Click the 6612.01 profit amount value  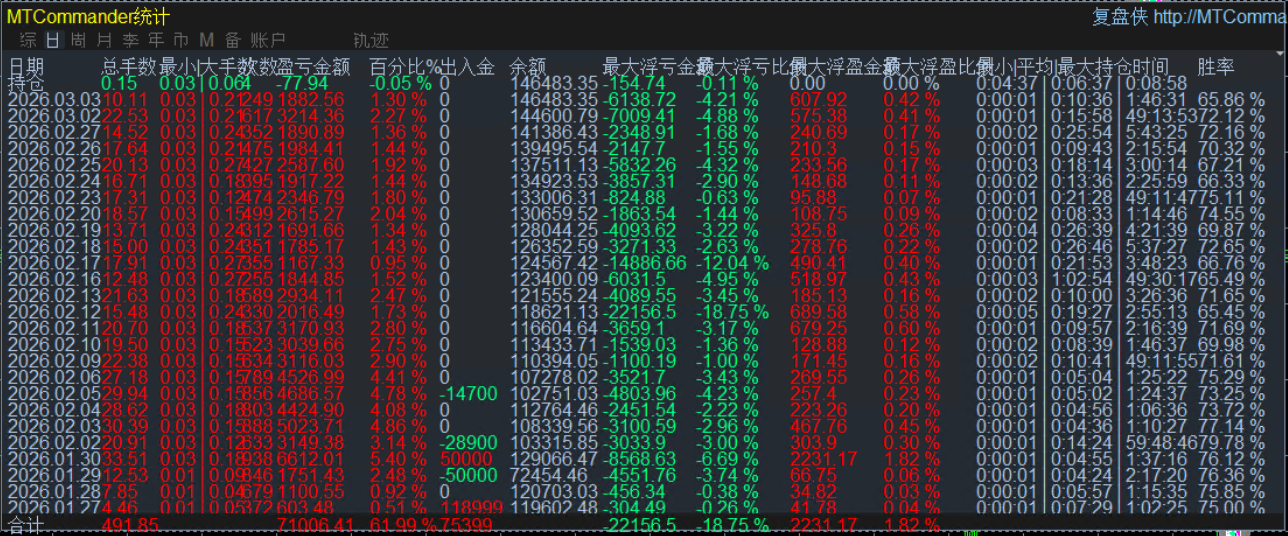click(x=311, y=457)
